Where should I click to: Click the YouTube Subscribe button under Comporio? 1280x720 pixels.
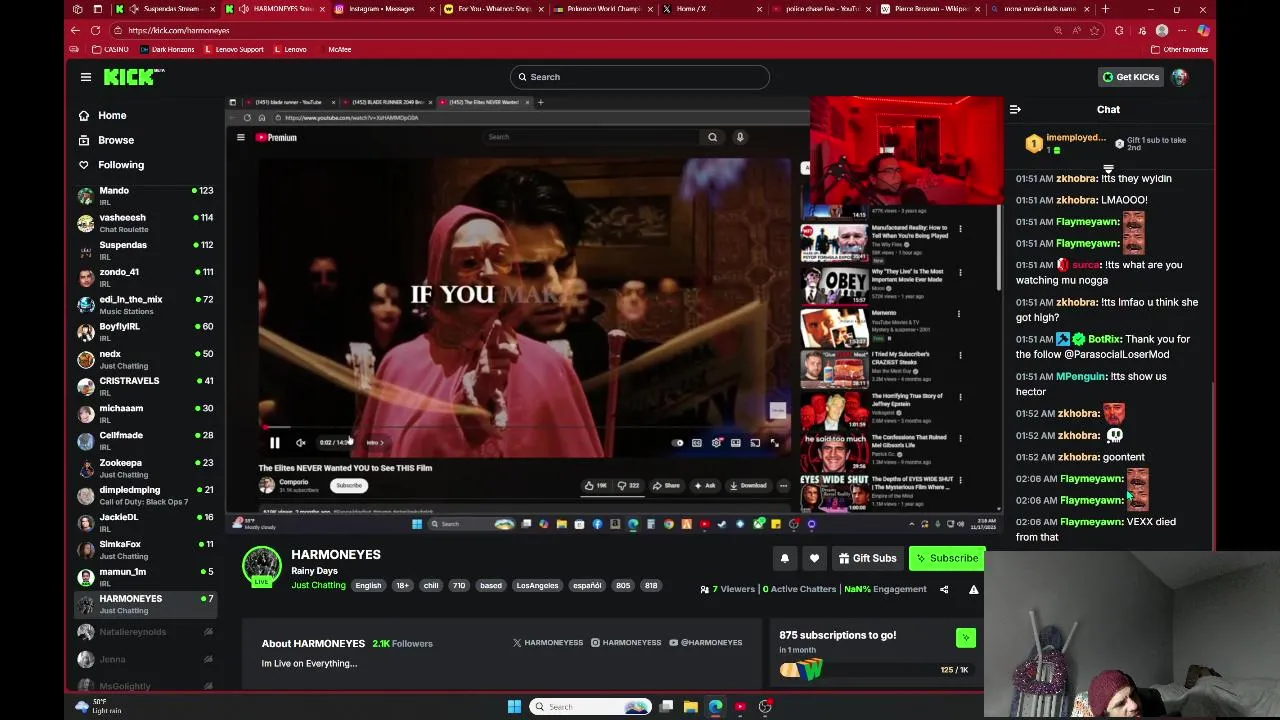[349, 485]
